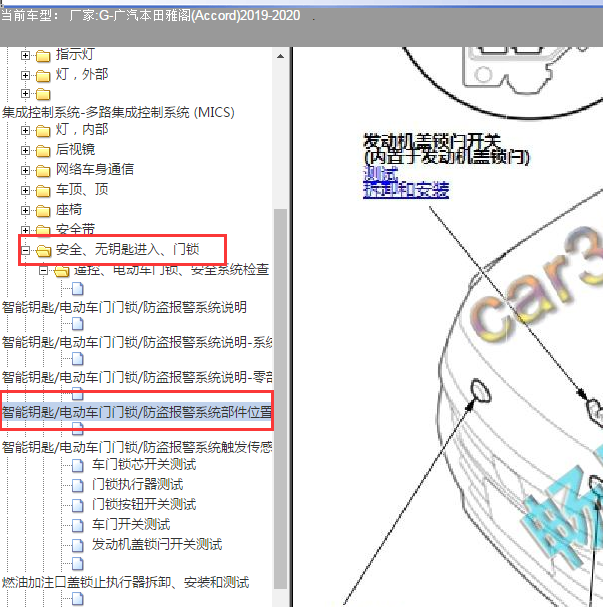Click the 指示灯 folder icon
603x607 pixels.
[x=43, y=56]
